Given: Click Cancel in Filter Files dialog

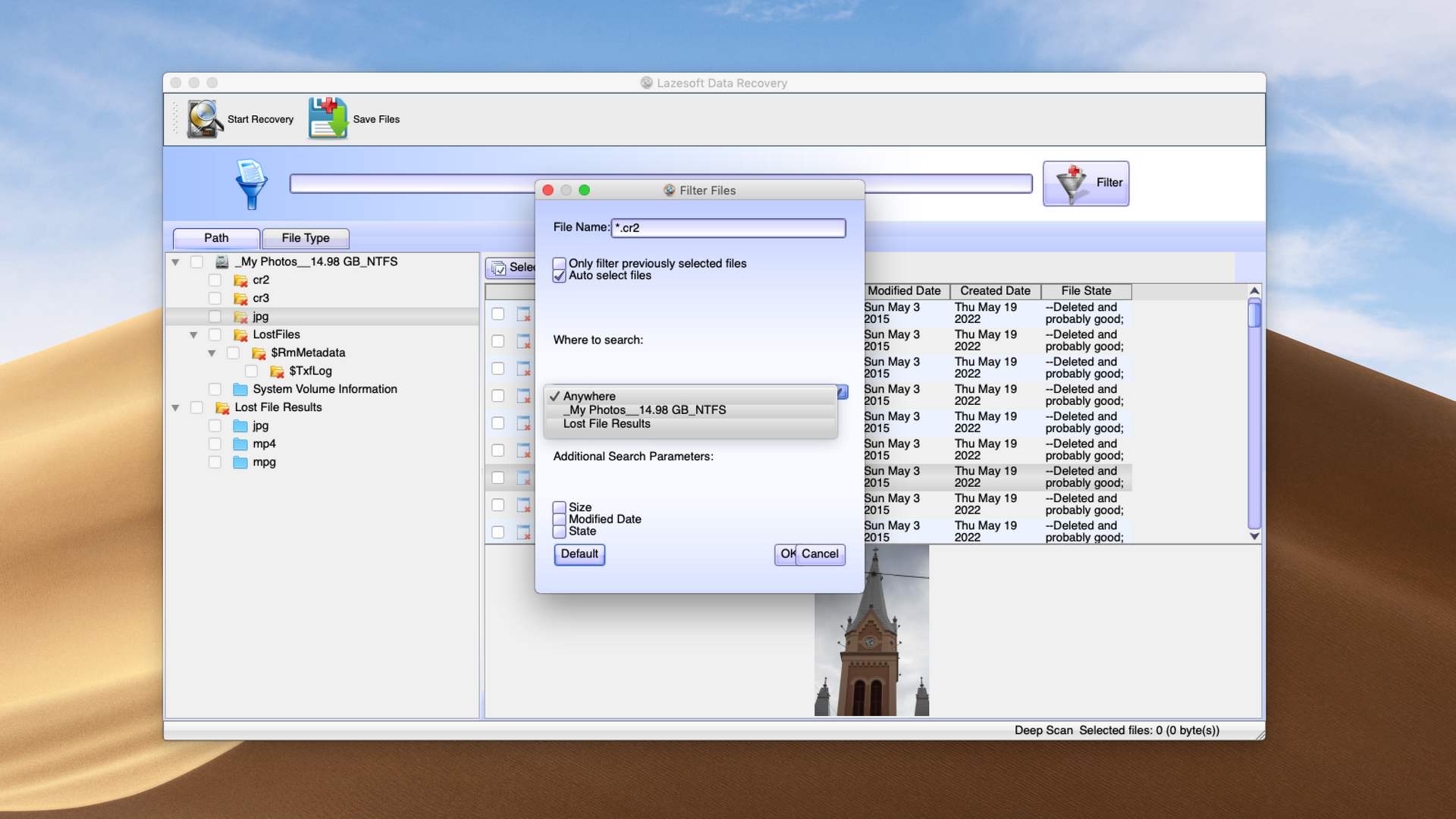Looking at the screenshot, I should pos(820,554).
